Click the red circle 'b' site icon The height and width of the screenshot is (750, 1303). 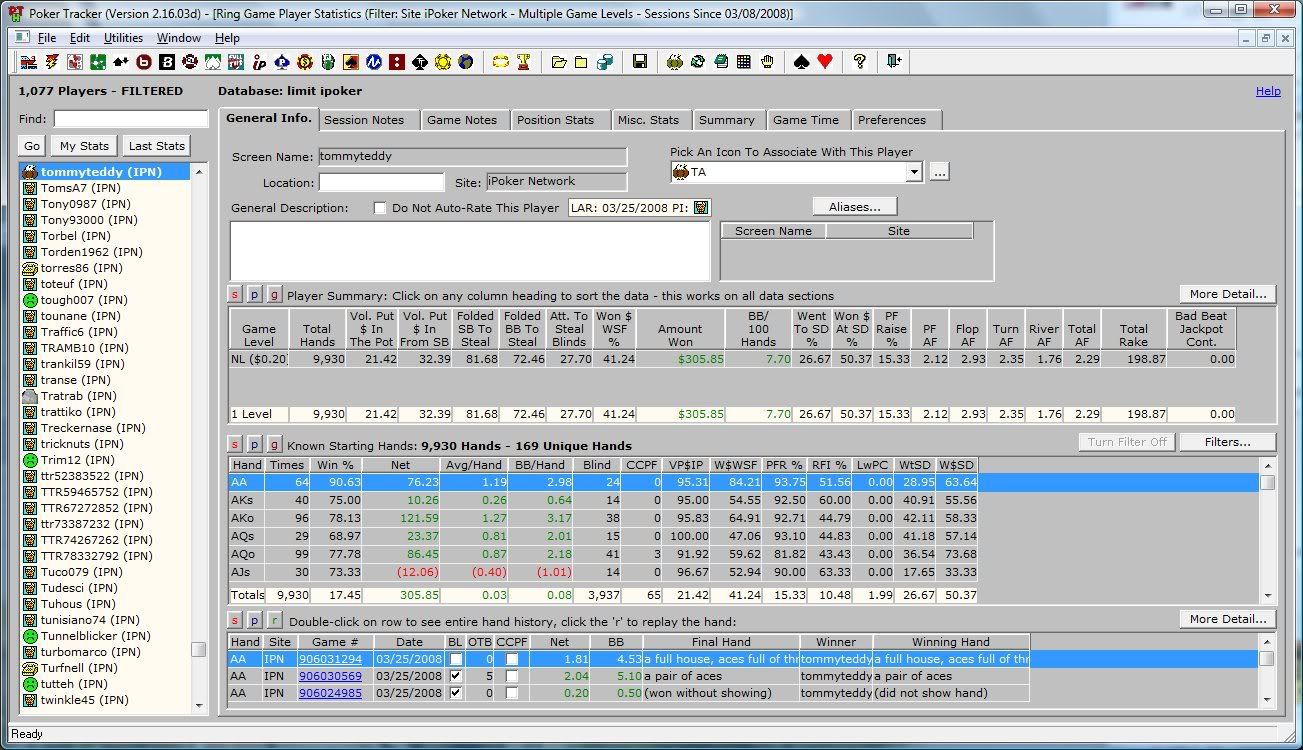[144, 62]
